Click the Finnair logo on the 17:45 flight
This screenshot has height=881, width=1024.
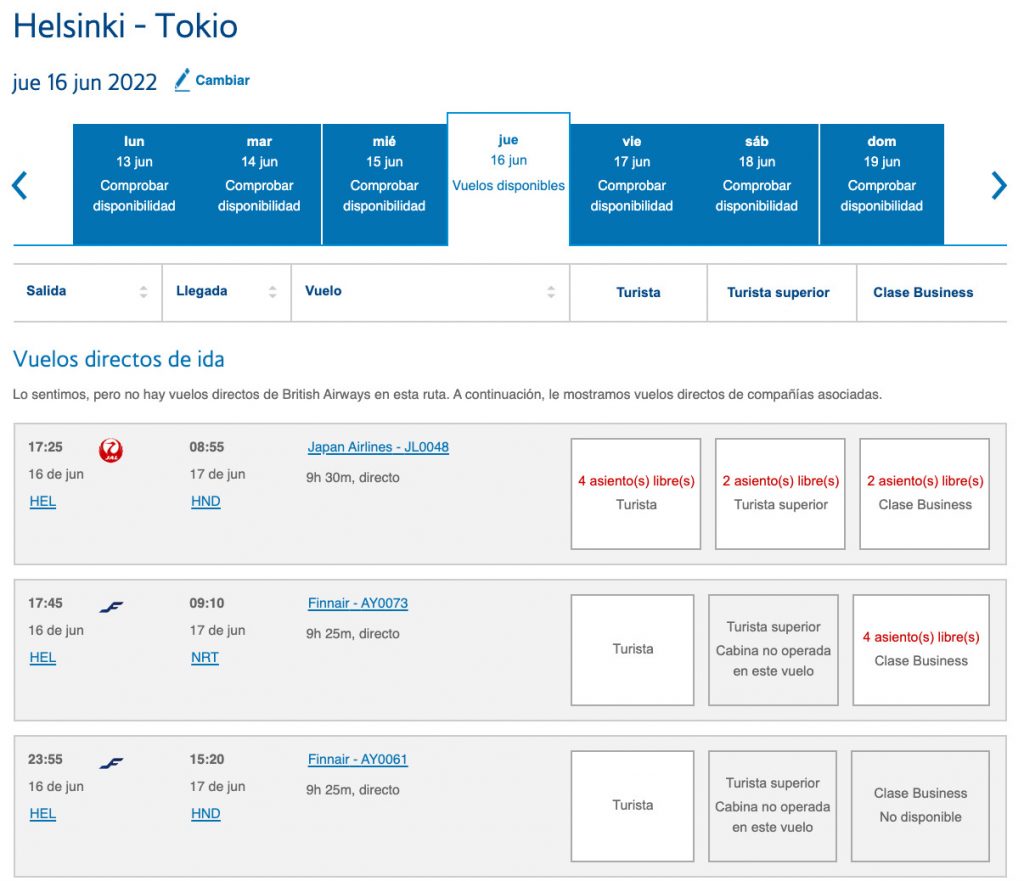(x=111, y=607)
